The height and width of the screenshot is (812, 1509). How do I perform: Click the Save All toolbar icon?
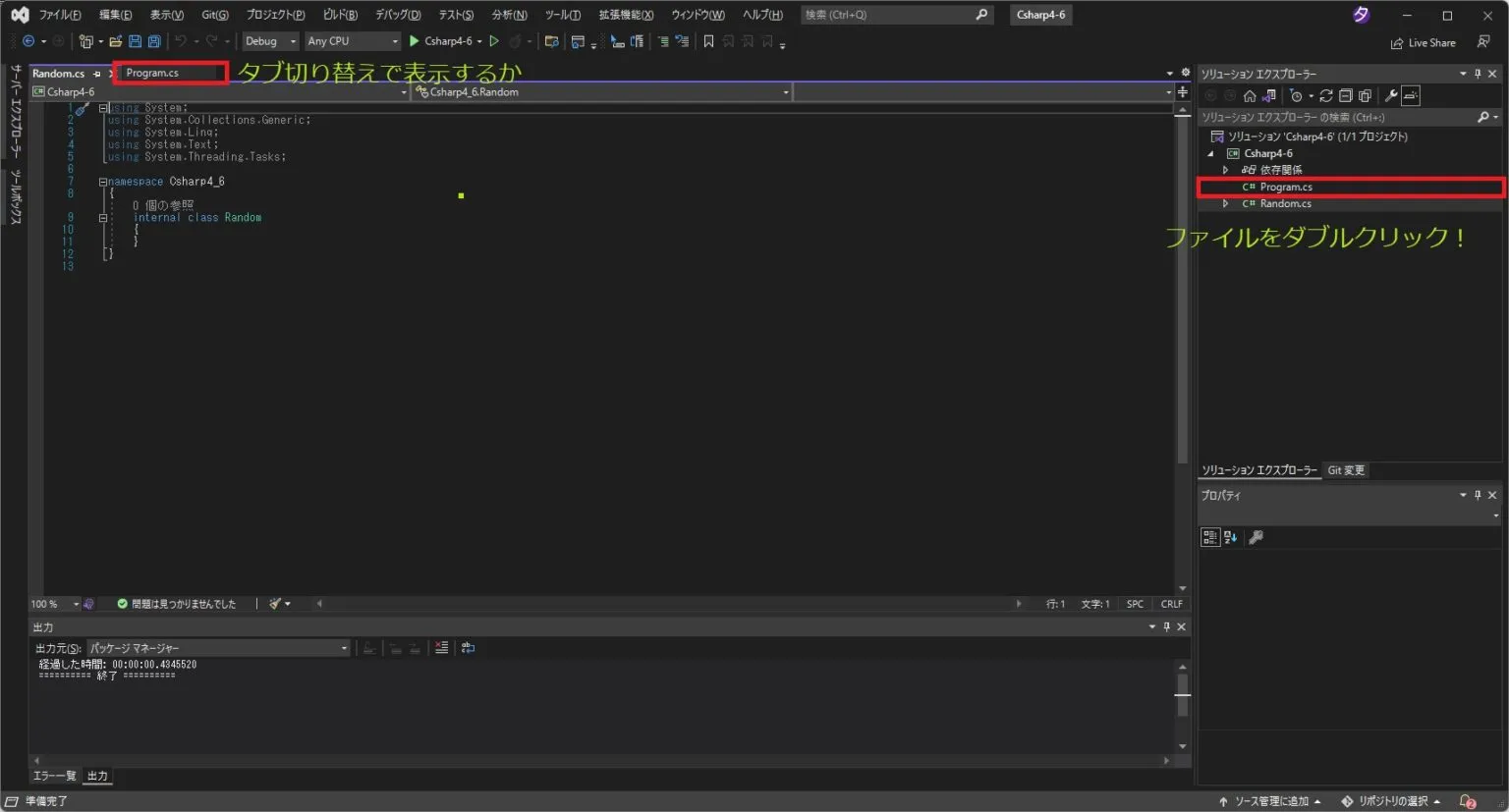tap(154, 41)
